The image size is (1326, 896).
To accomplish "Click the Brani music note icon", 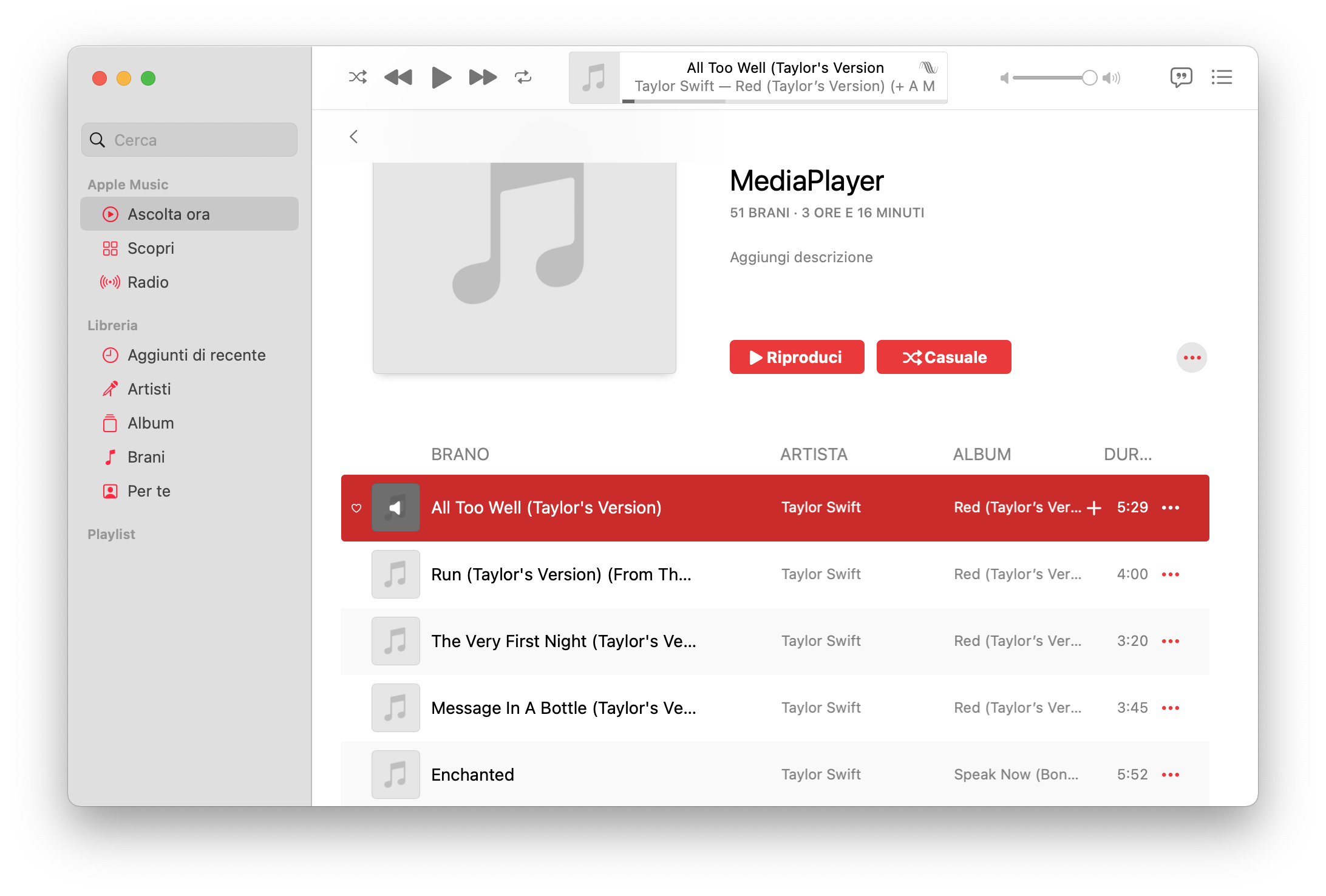I will coord(110,457).
